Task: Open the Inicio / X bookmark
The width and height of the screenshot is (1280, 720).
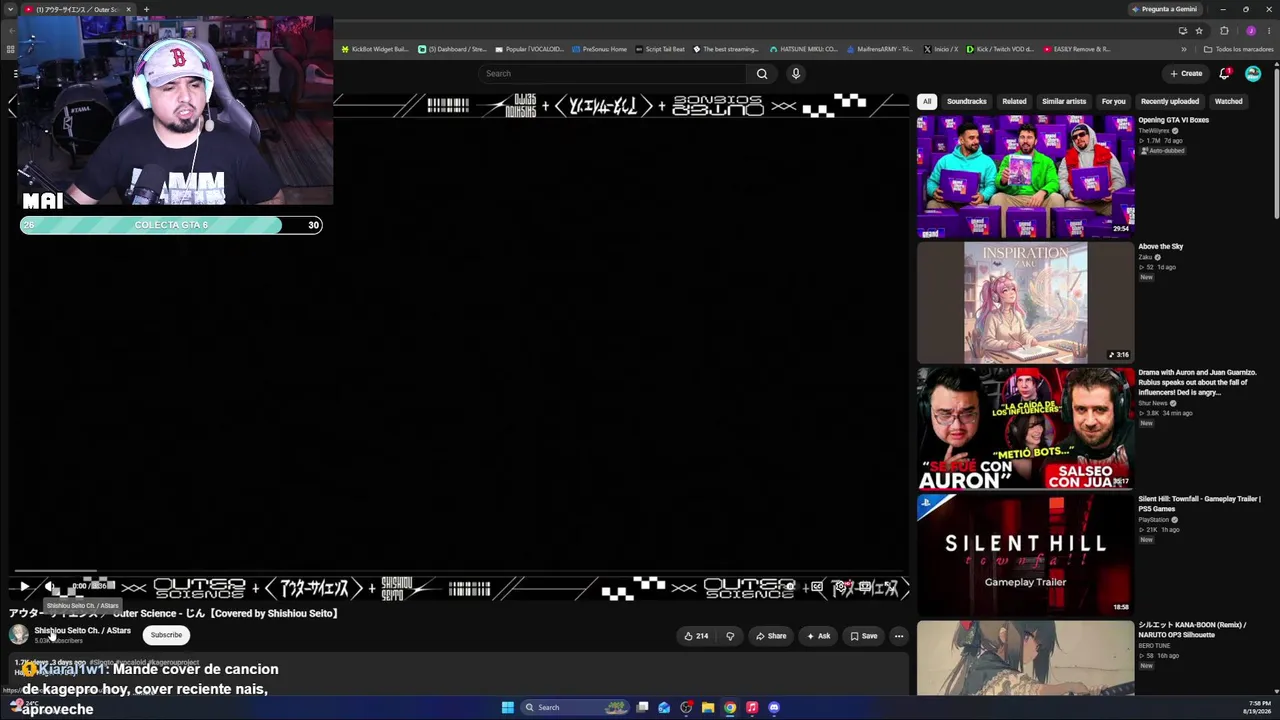Action: click(x=941, y=49)
